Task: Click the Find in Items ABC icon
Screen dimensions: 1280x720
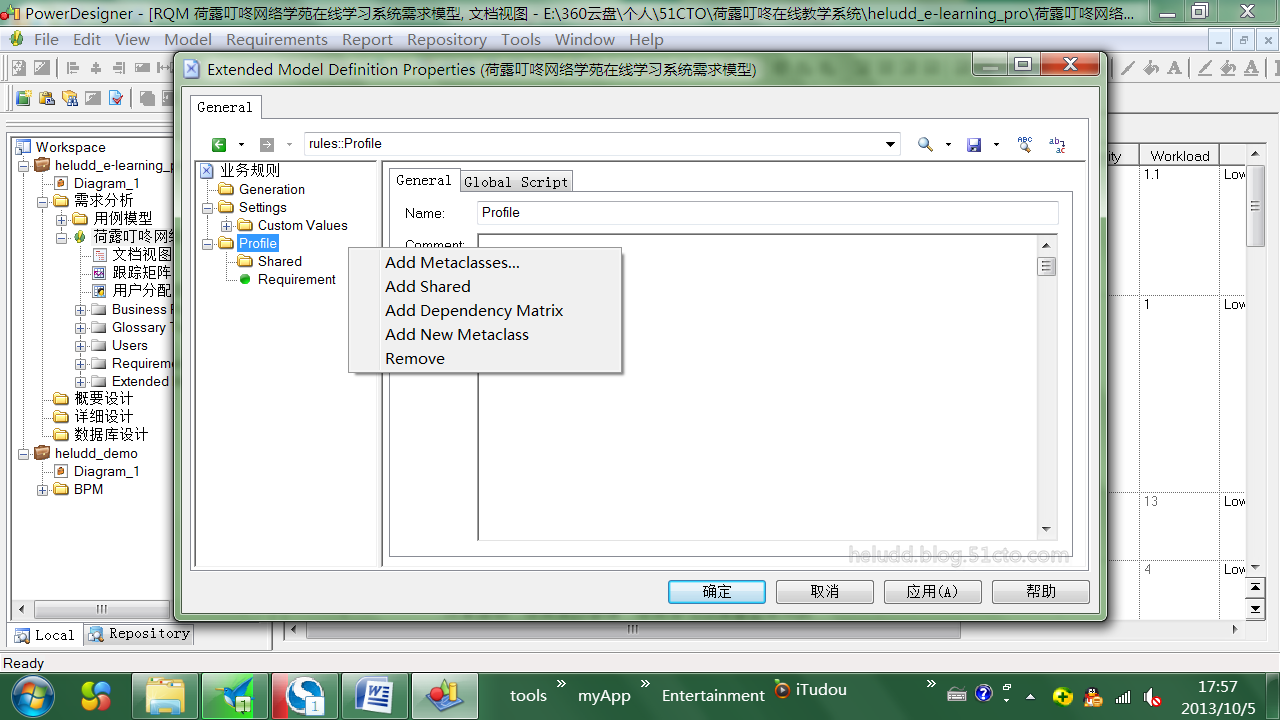Action: click(1025, 144)
